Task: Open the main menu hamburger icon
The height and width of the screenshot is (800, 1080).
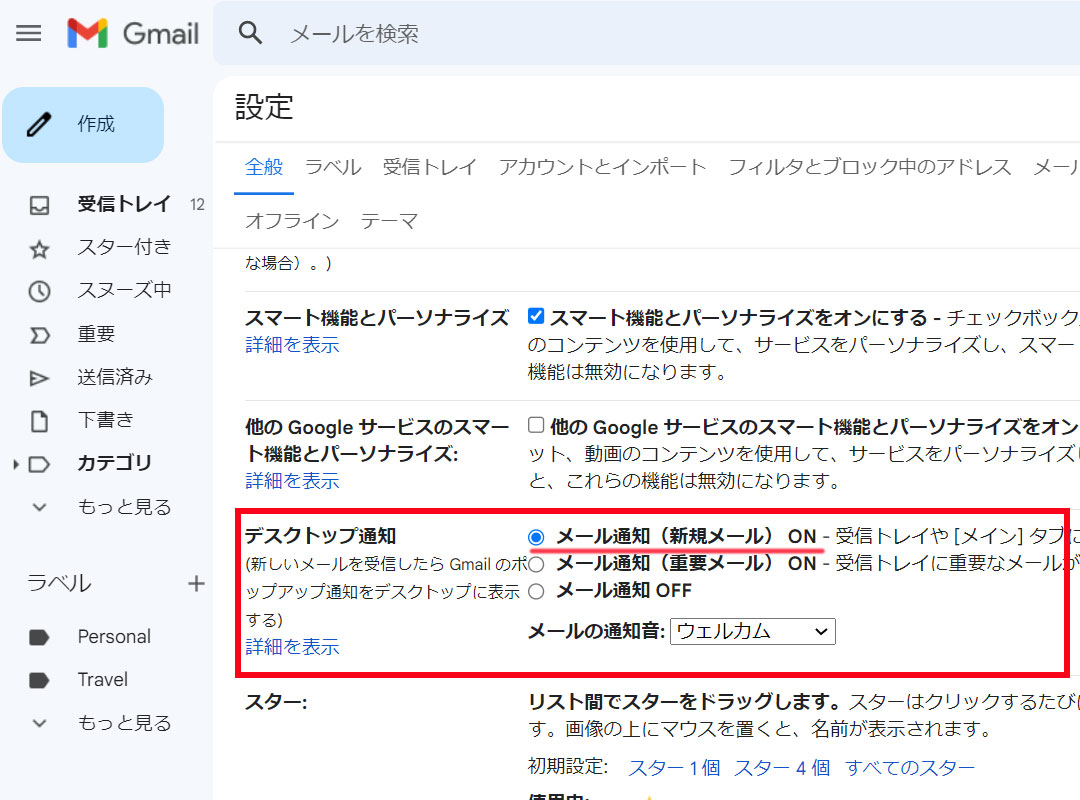Action: 28,33
